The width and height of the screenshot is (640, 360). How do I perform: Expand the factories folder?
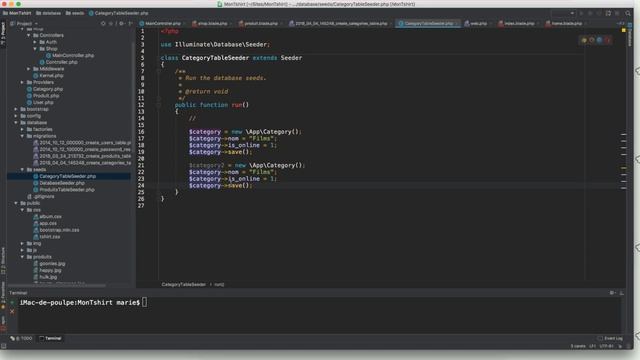[22, 129]
